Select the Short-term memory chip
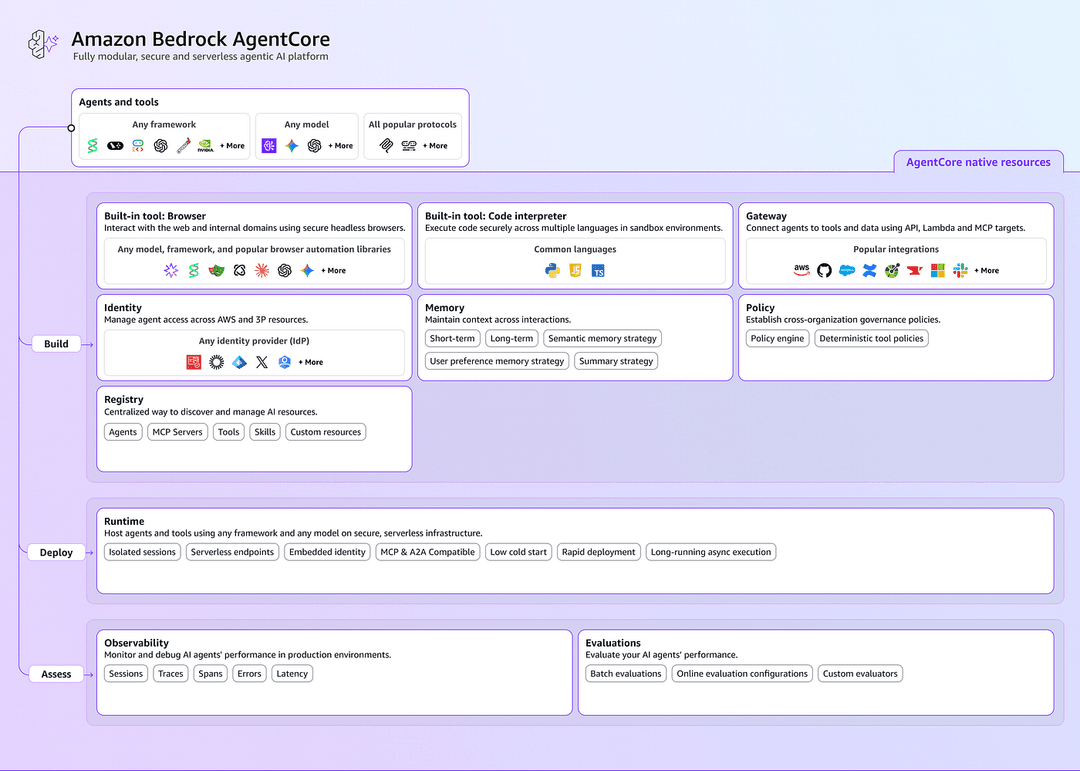The image size is (1080, 771). (x=453, y=338)
